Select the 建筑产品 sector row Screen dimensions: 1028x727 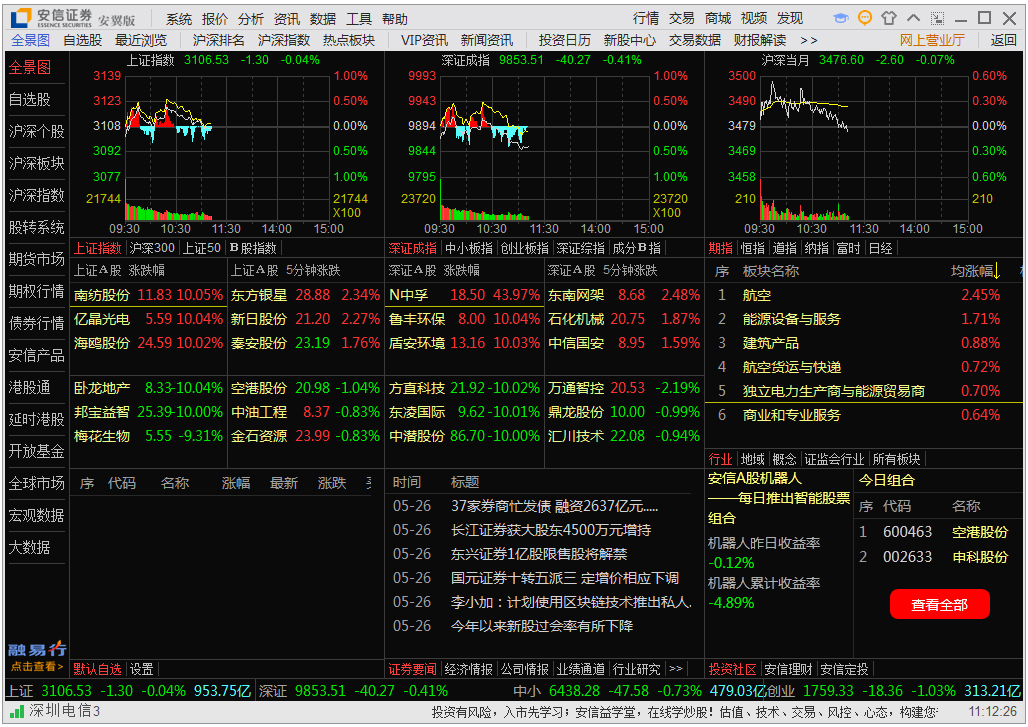tap(863, 344)
